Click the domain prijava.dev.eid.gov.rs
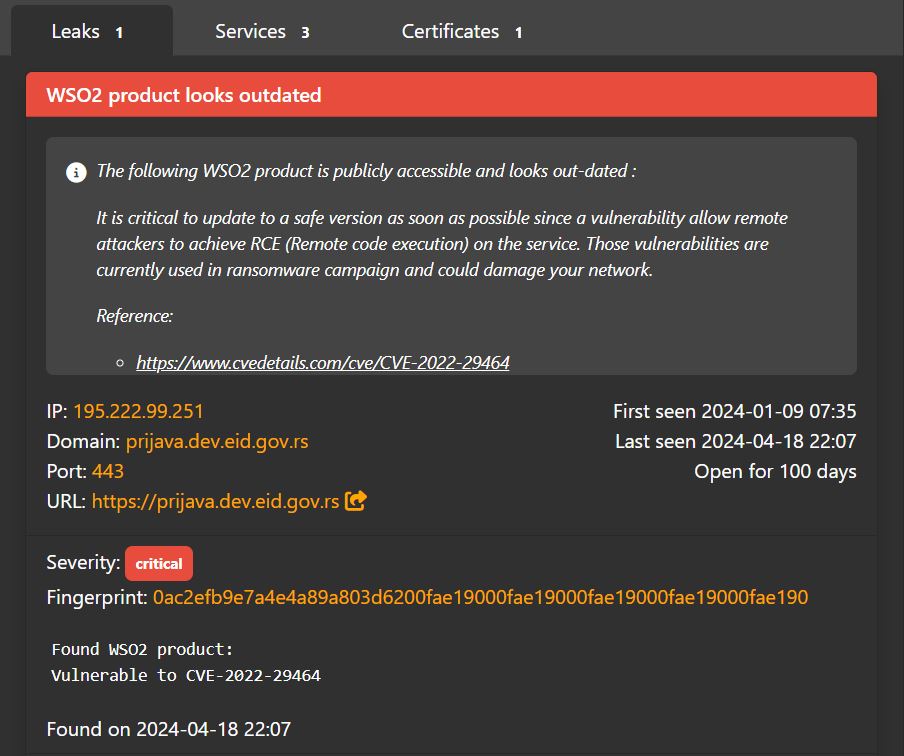904x756 pixels. coord(217,441)
